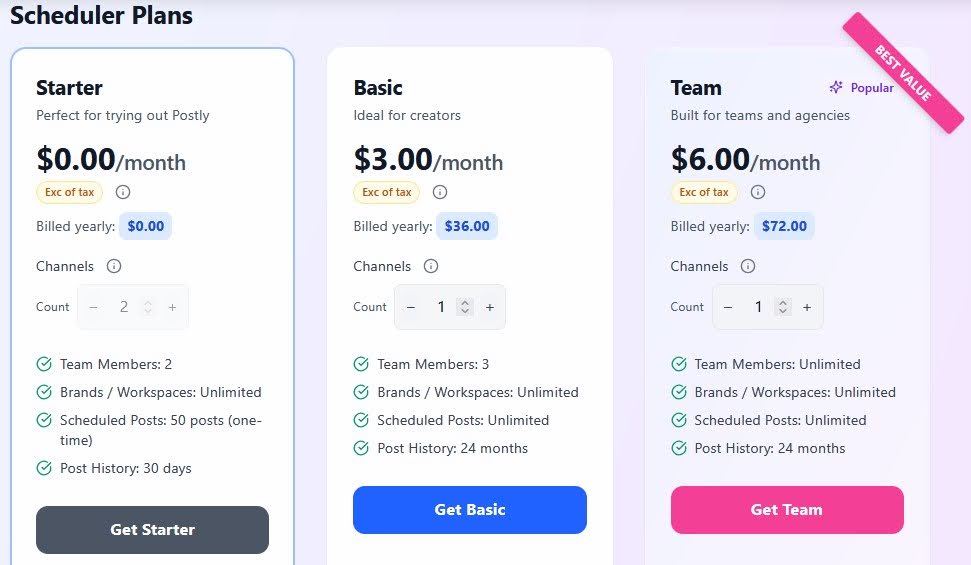Click the Basic plan channel count field

[x=440, y=307]
